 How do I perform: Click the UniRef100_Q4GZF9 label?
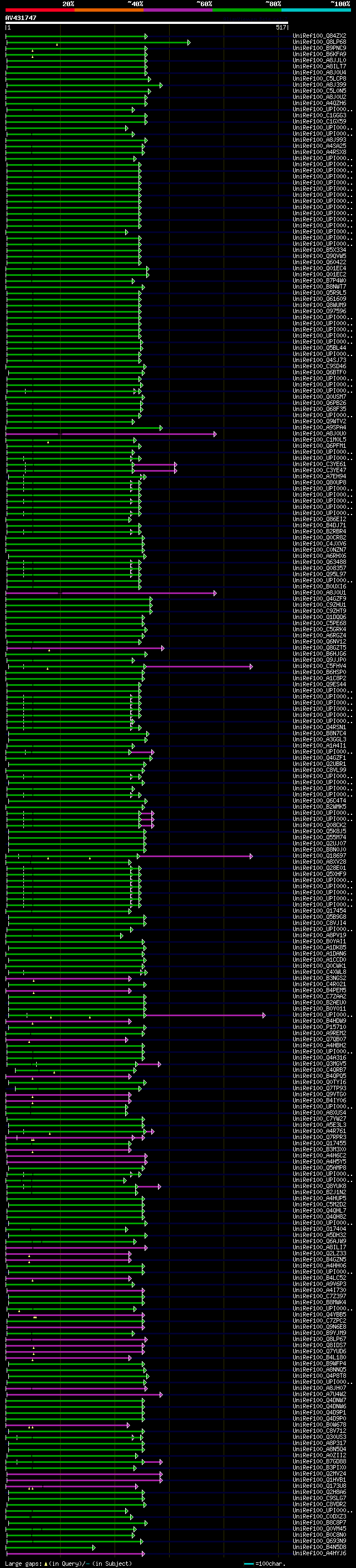click(x=319, y=599)
